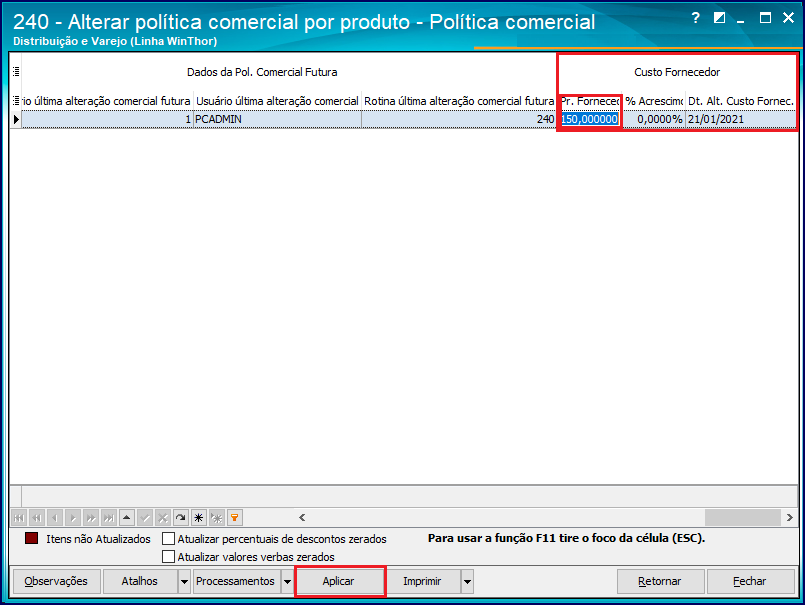This screenshot has height=605, width=805.
Task: Click Rotina última alteração comercial futura header
Action: tap(459, 101)
